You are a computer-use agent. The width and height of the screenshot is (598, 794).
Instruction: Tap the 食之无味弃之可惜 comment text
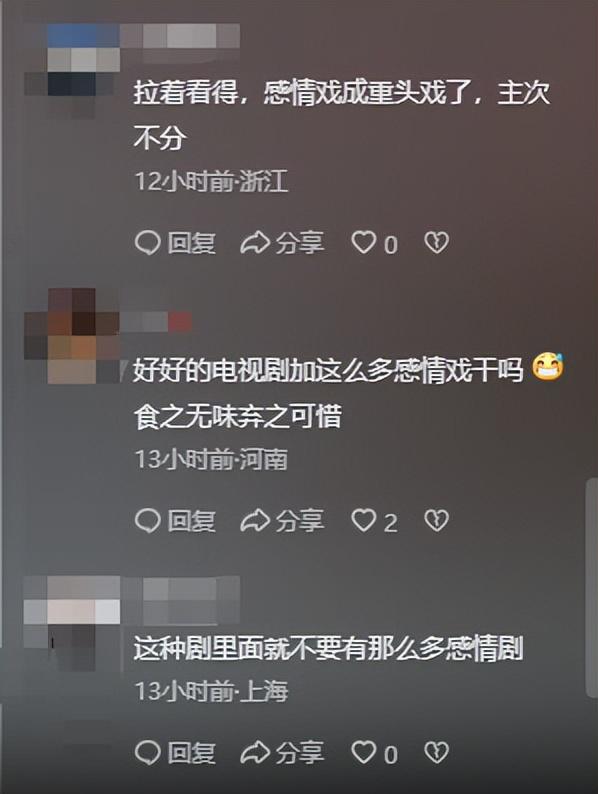[x=238, y=416]
